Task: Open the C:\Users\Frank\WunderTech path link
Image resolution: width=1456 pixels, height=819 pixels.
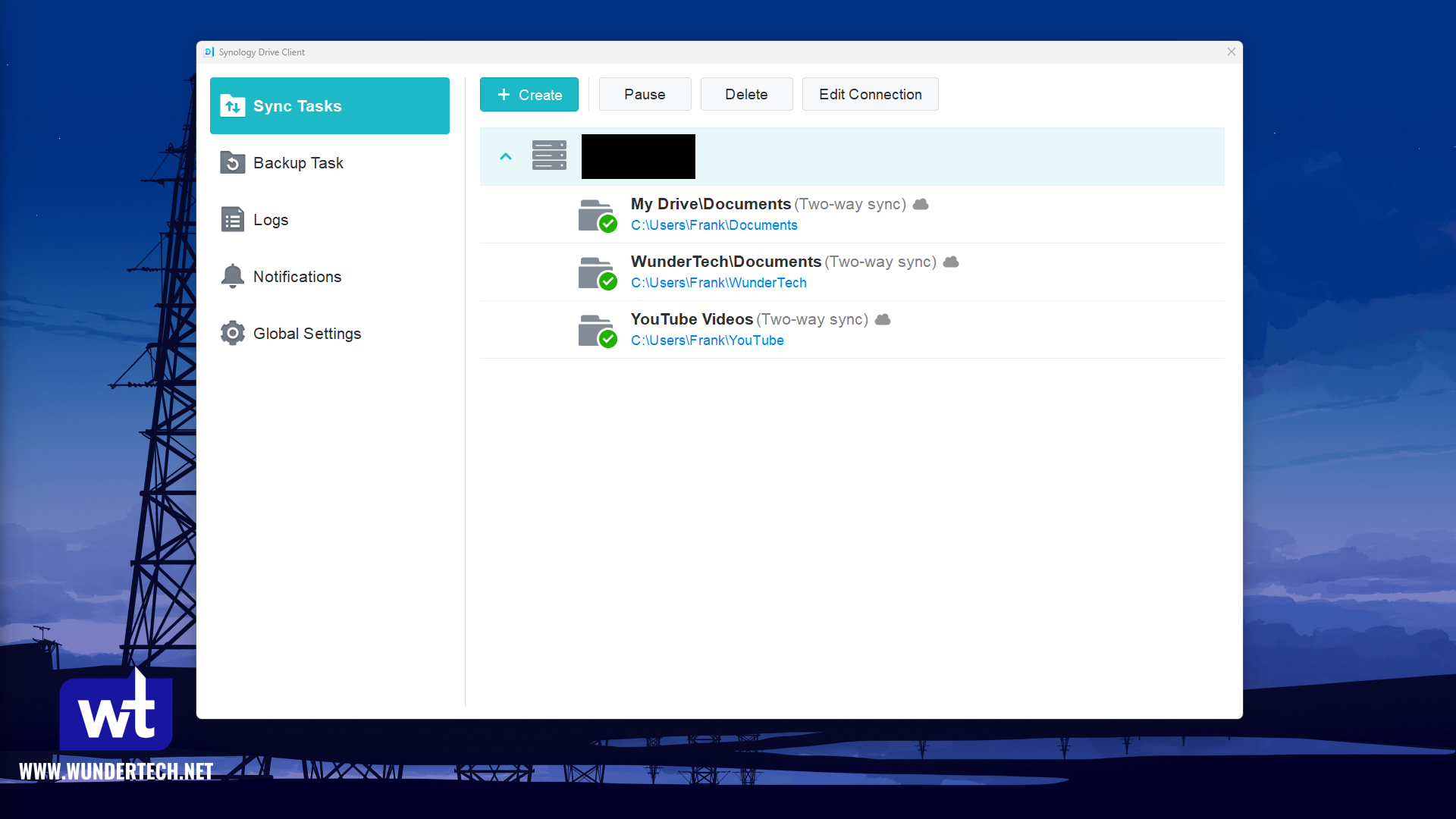Action: (718, 283)
